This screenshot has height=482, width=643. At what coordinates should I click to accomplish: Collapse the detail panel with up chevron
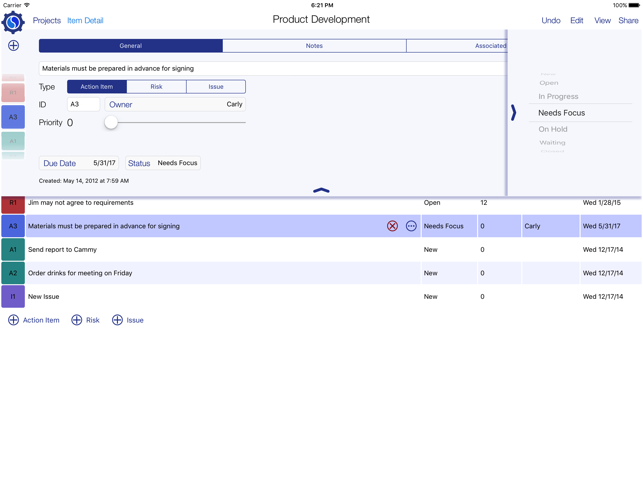pos(321,189)
